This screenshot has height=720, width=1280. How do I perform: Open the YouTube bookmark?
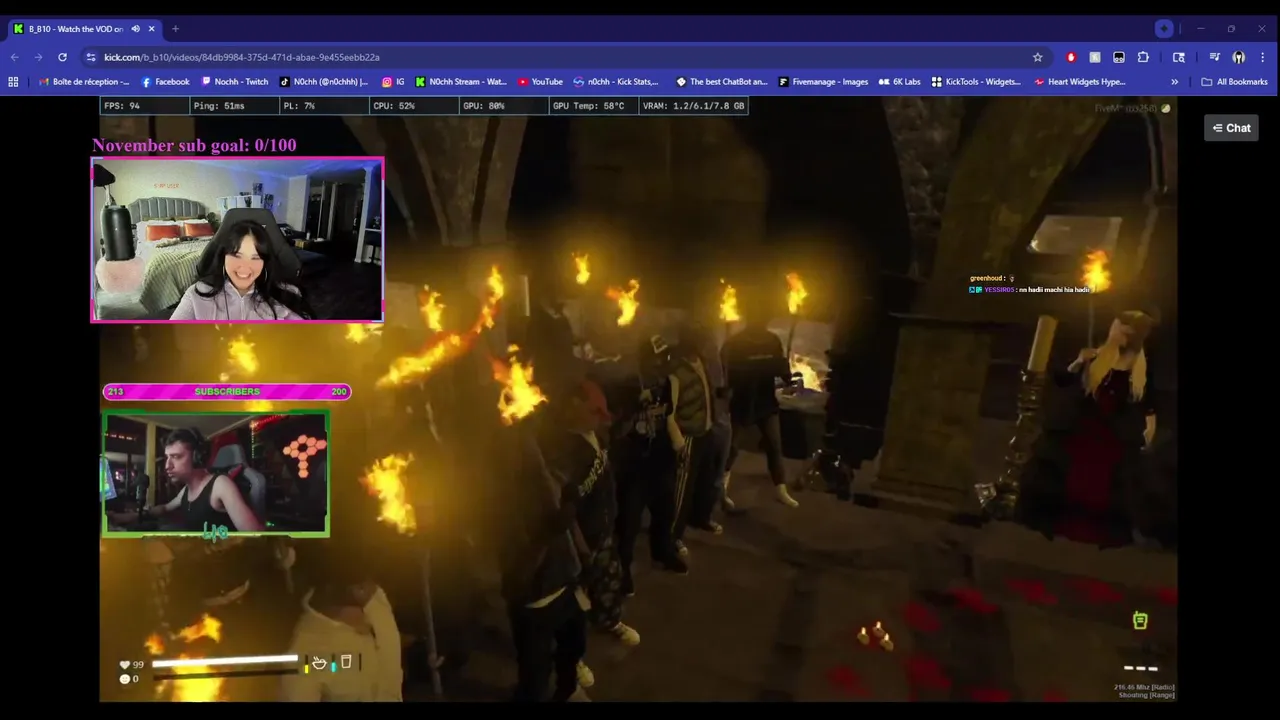[x=540, y=82]
